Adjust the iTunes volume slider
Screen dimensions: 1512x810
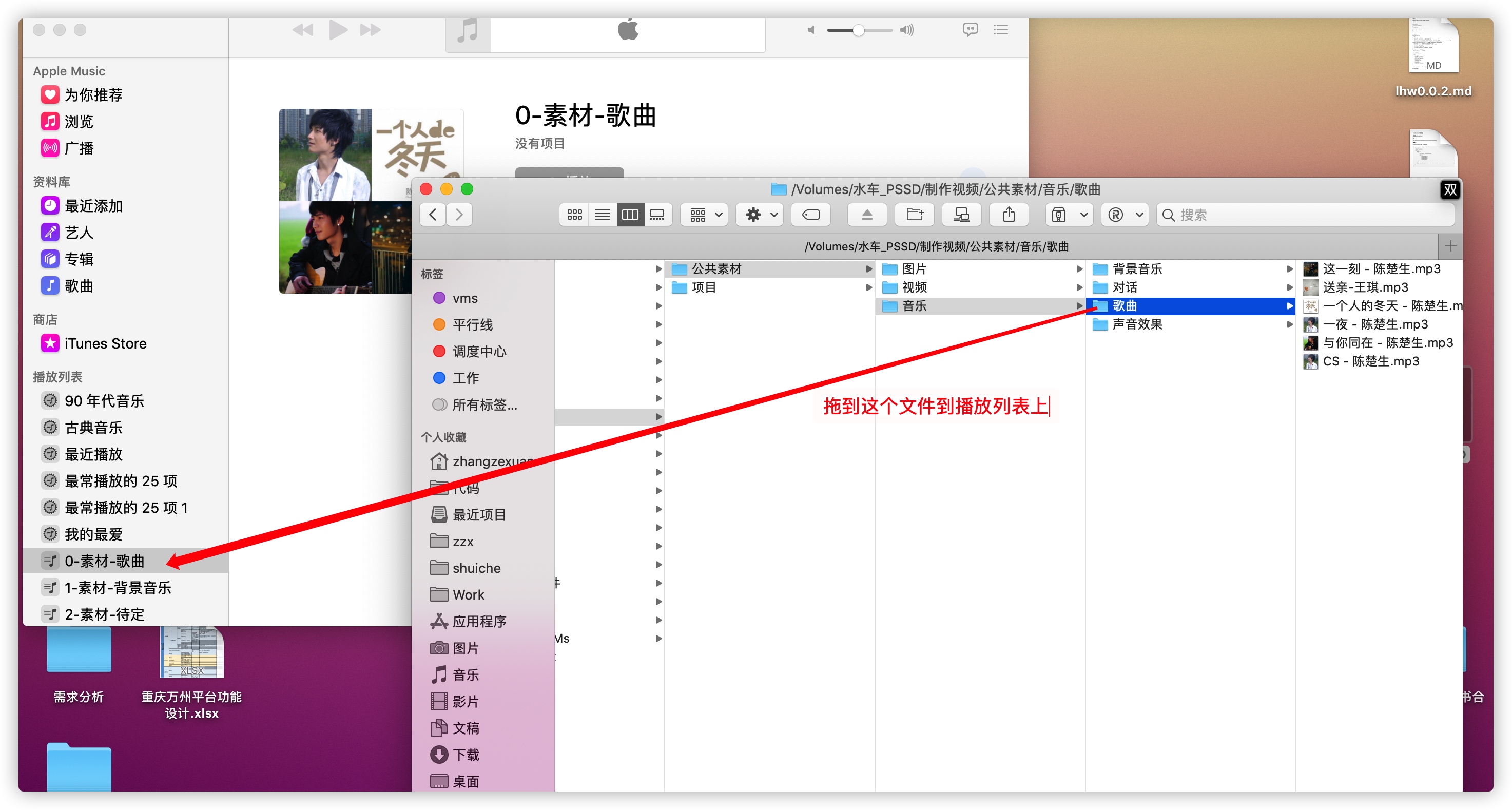tap(858, 30)
